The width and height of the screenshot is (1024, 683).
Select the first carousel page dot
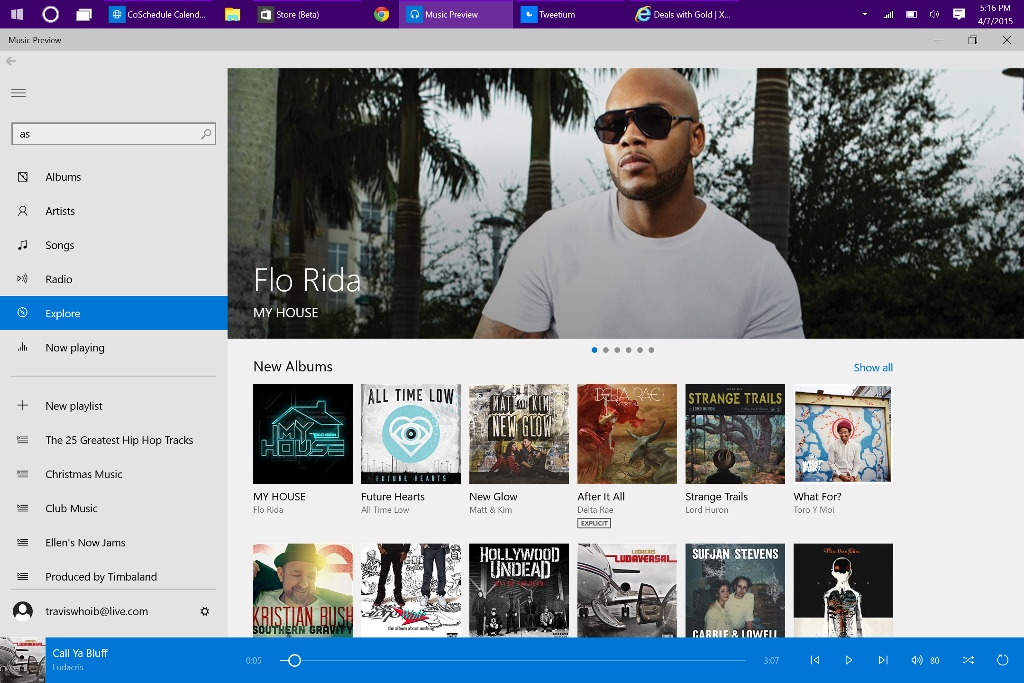594,350
